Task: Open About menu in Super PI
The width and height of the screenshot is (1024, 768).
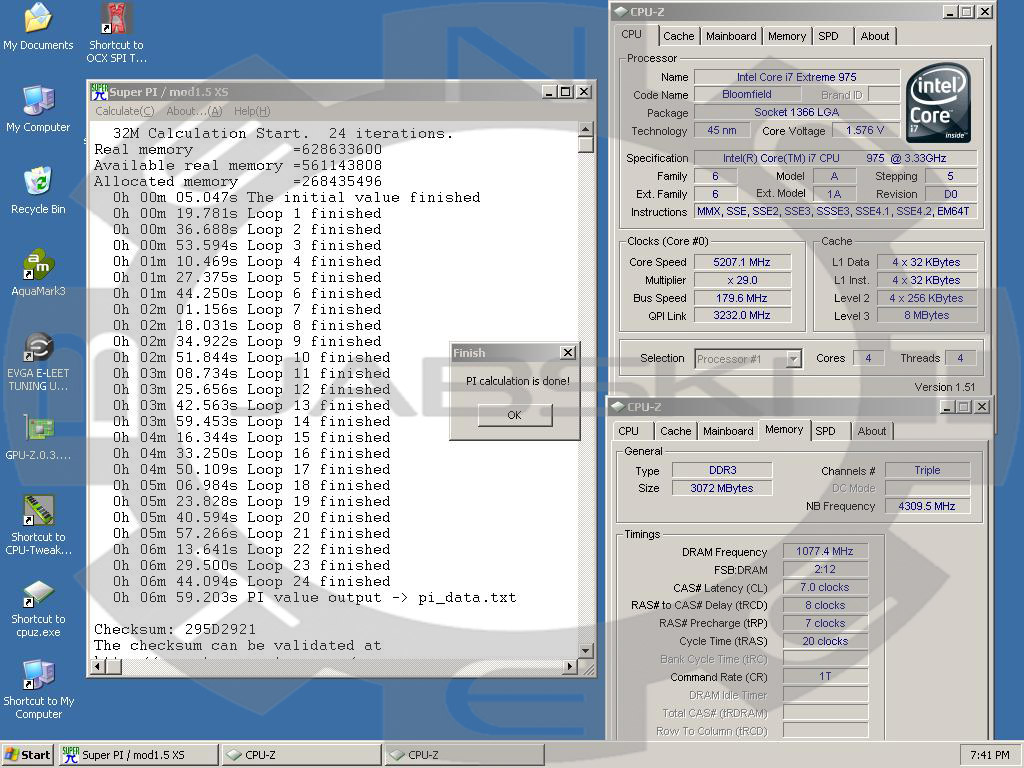Action: click(194, 111)
